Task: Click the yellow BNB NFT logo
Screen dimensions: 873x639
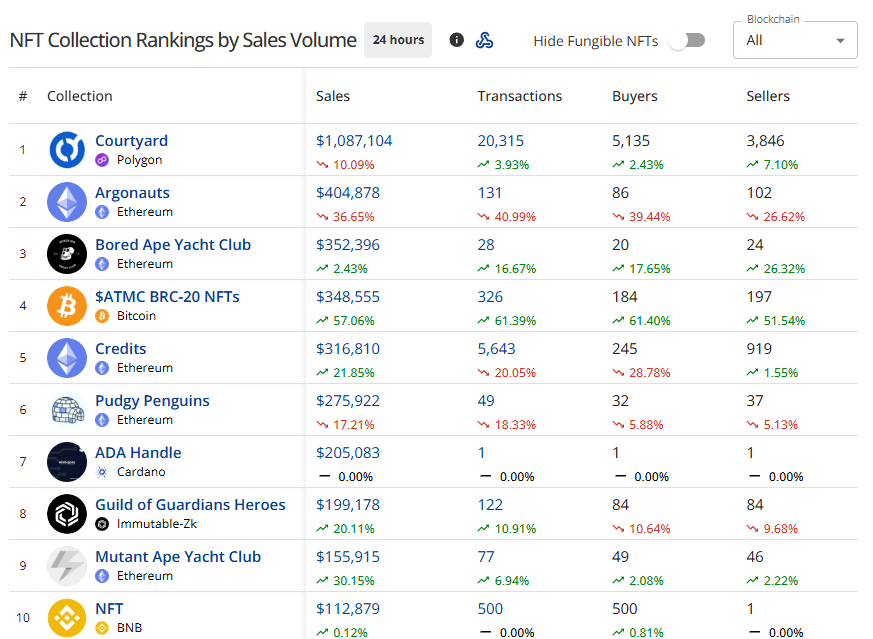Action: coord(67,618)
